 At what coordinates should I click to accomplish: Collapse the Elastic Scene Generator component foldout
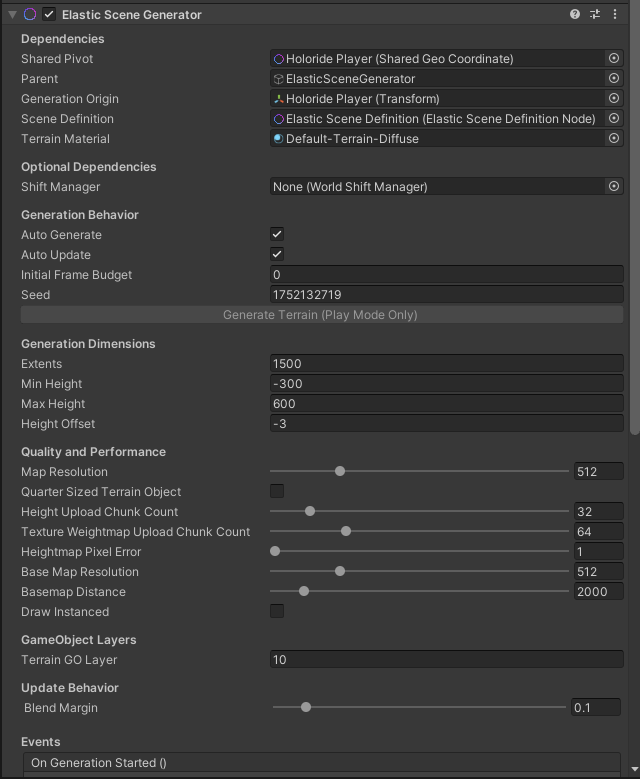12,14
